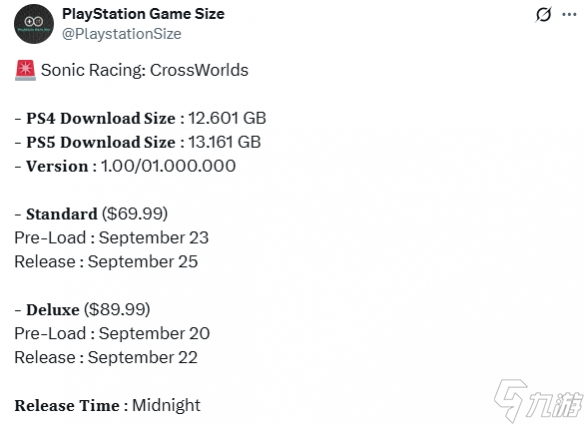Click the PS4 Download Size label
Screen dimensions: 584x424
tap(101, 118)
